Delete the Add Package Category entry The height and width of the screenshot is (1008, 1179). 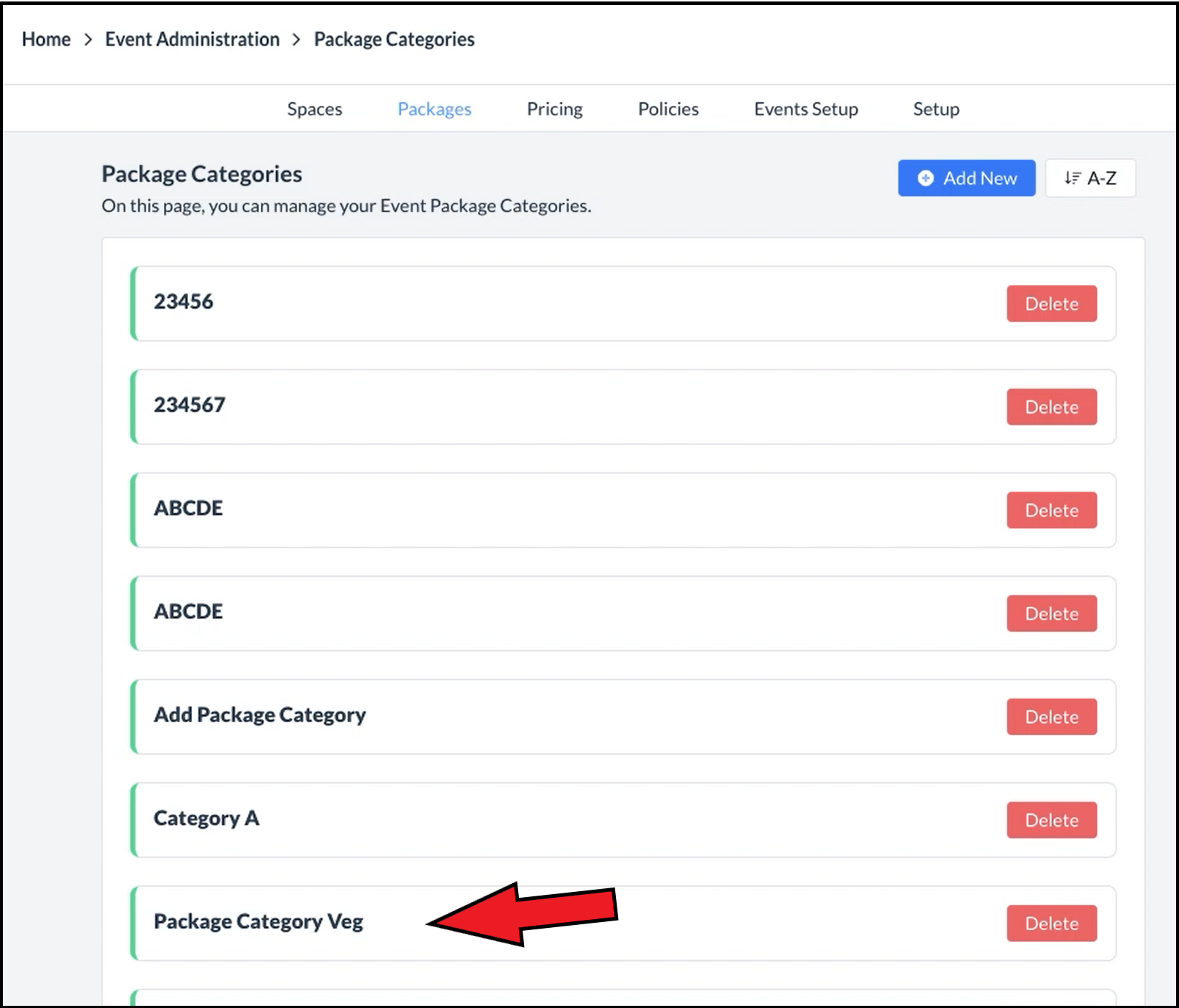point(1051,717)
